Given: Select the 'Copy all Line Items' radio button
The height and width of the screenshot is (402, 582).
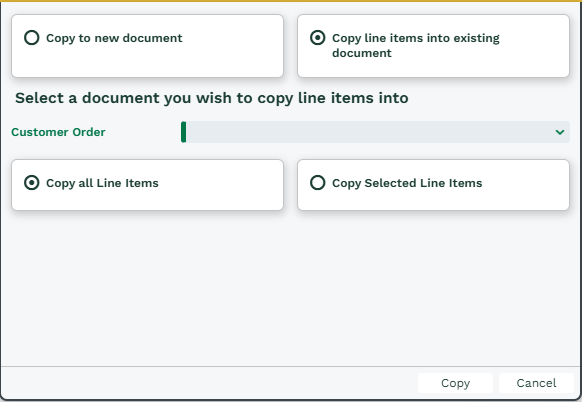Looking at the screenshot, I should coord(32,183).
